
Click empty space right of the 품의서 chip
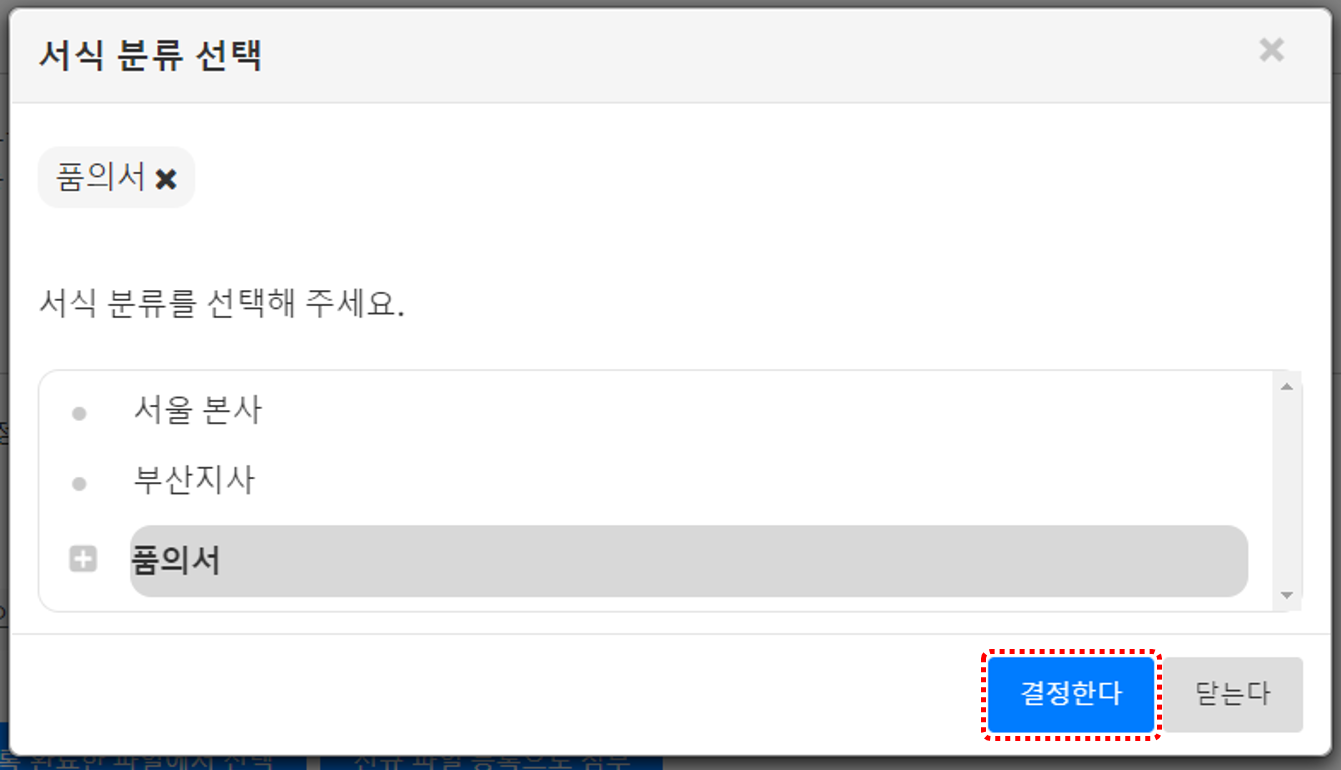point(700,180)
